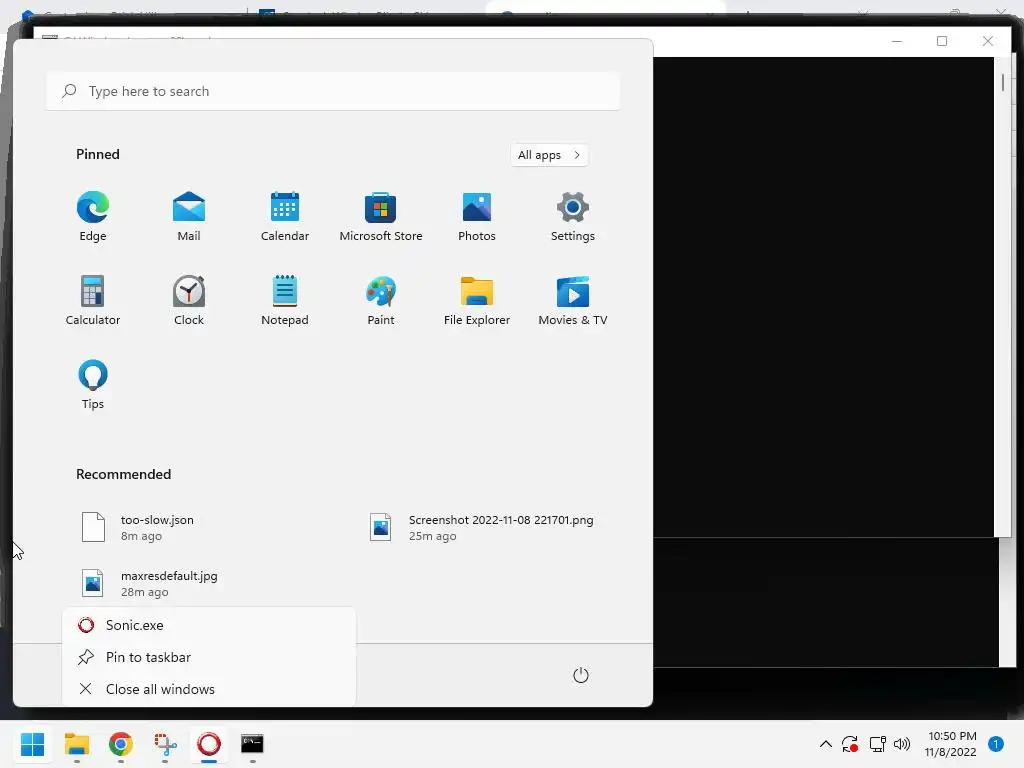Switch to Chrome on the taskbar
Viewport: 1024px width, 768px height.
coord(121,744)
